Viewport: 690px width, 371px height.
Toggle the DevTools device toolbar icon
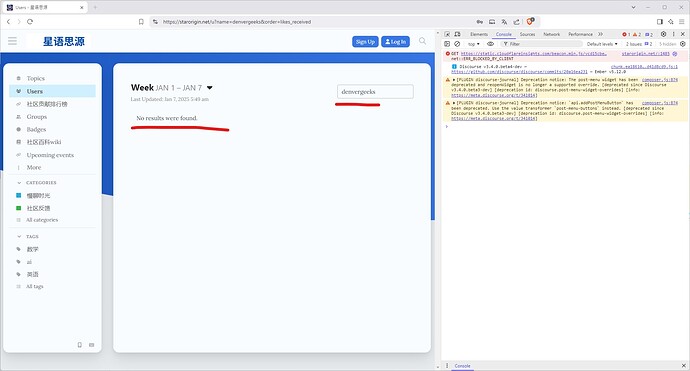point(458,34)
